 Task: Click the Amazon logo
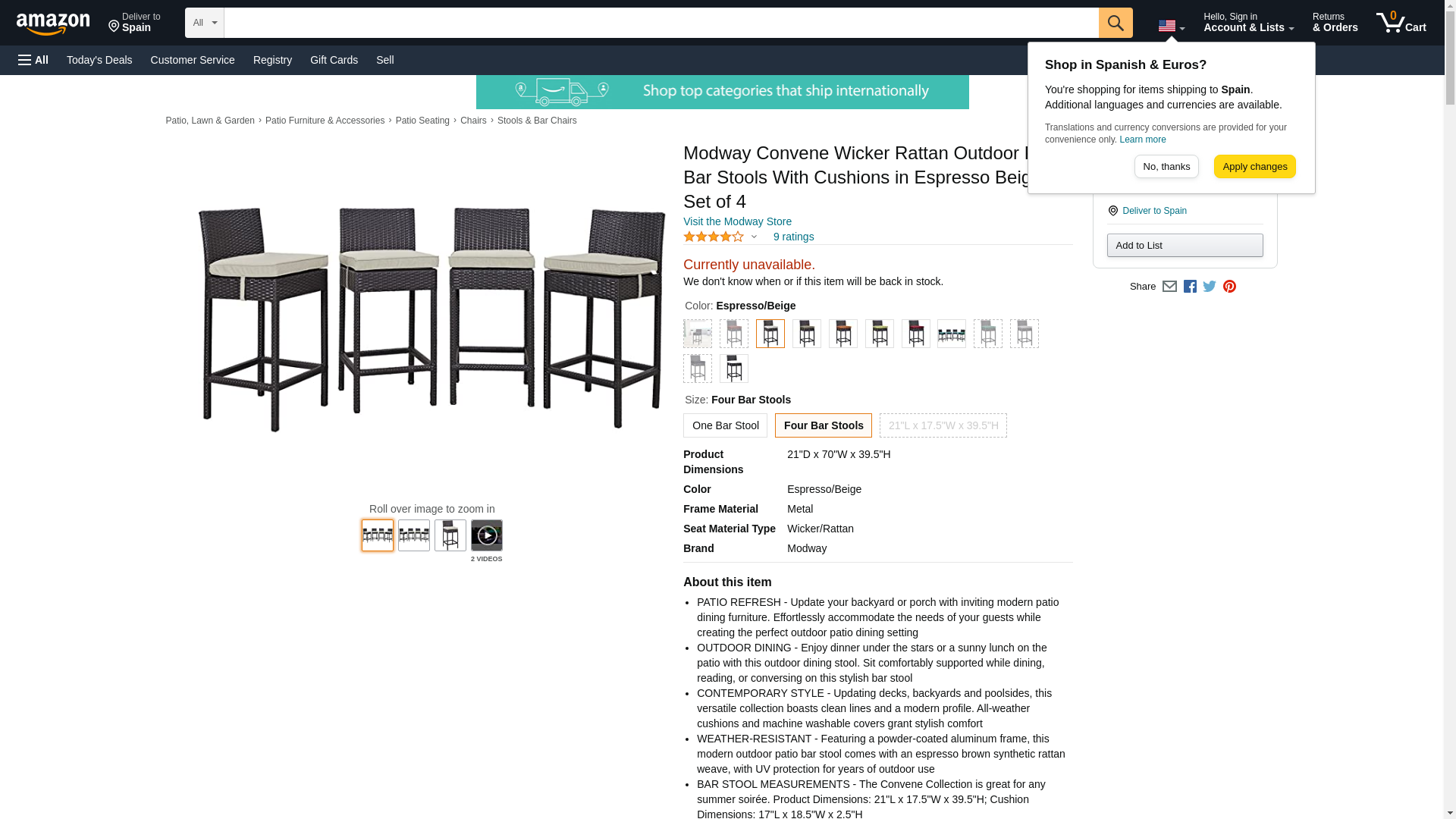[x=53, y=24]
